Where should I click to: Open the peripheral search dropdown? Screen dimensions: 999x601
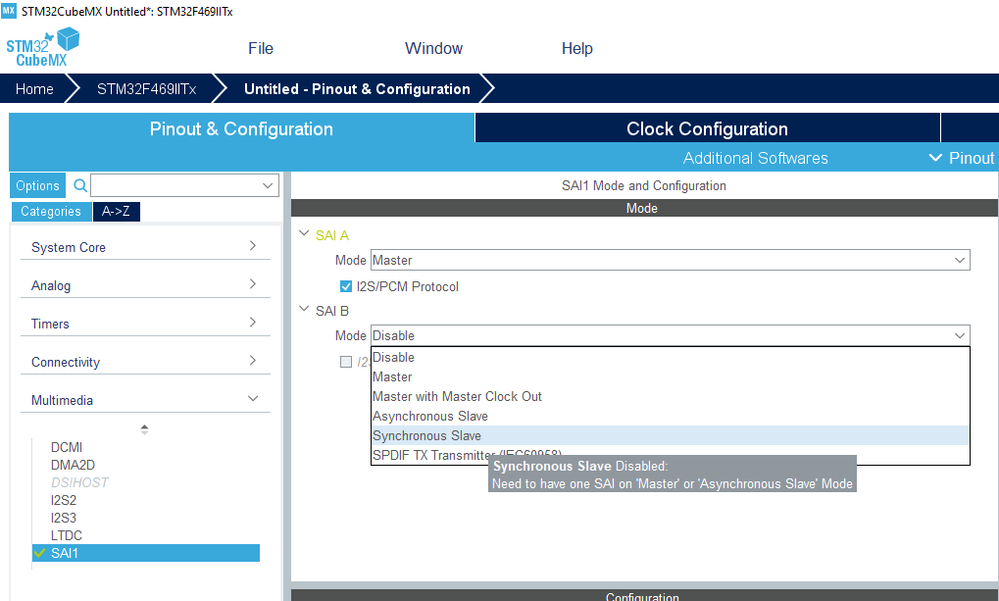[268, 185]
